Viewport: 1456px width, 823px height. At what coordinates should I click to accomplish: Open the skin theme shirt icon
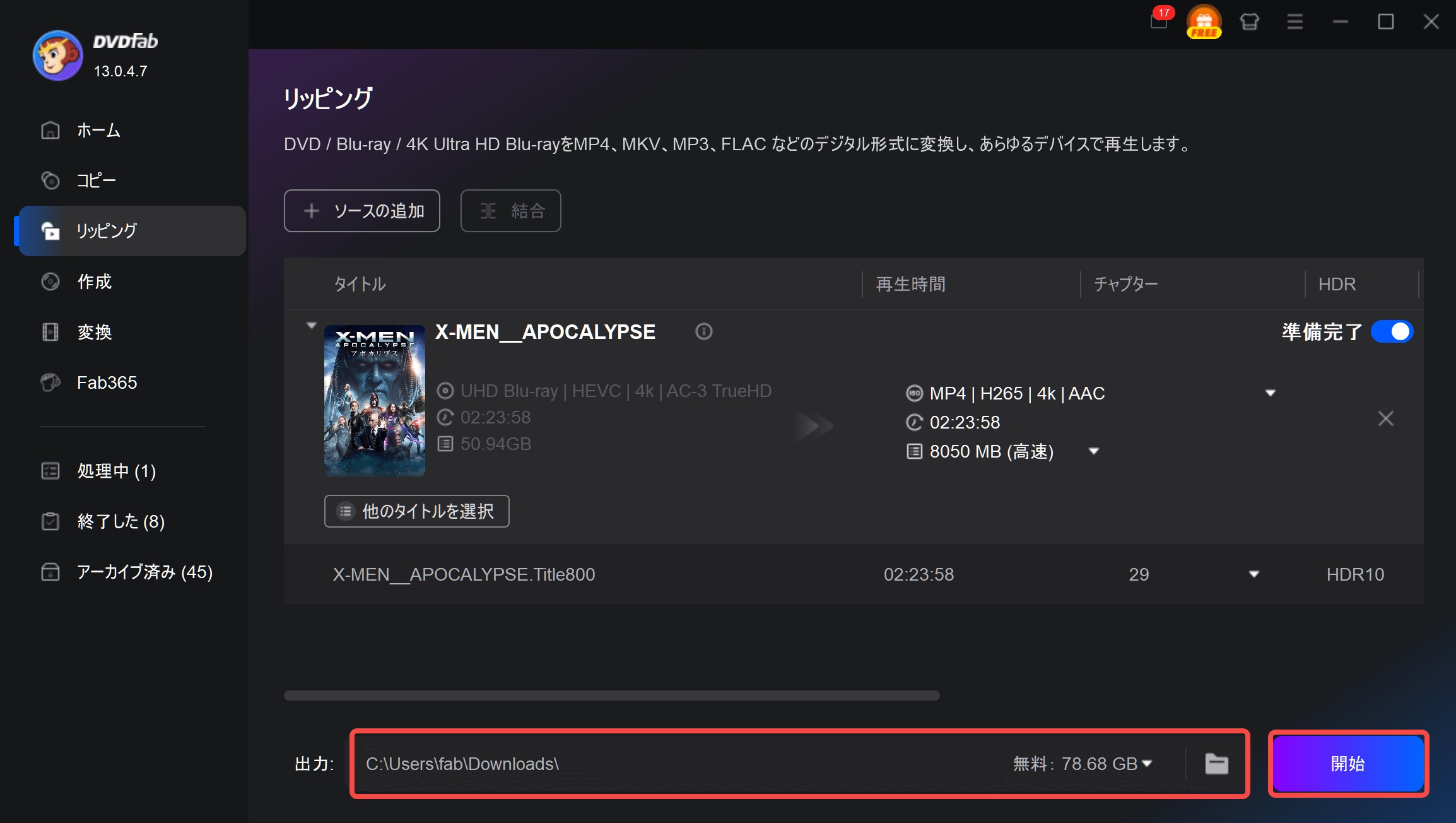[x=1249, y=21]
